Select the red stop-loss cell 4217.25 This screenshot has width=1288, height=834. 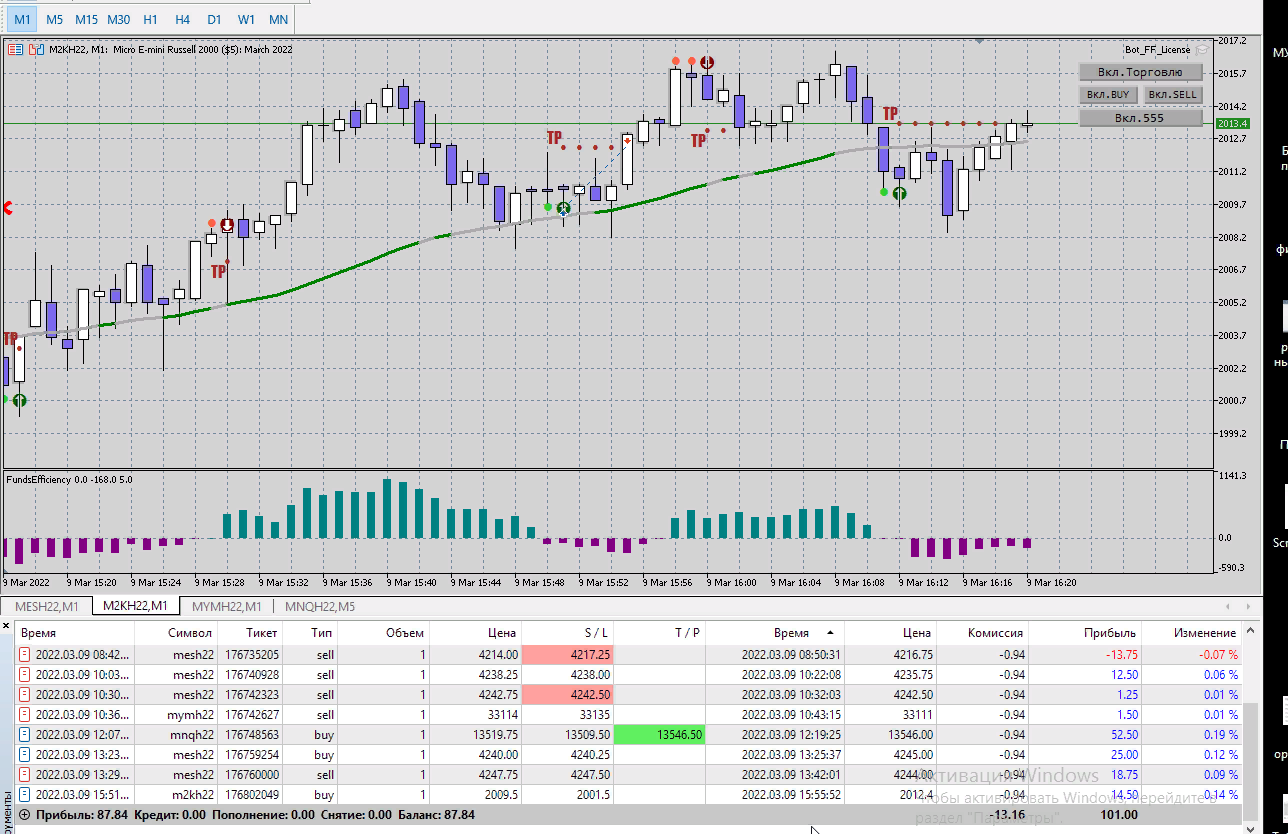pyautogui.click(x=568, y=655)
